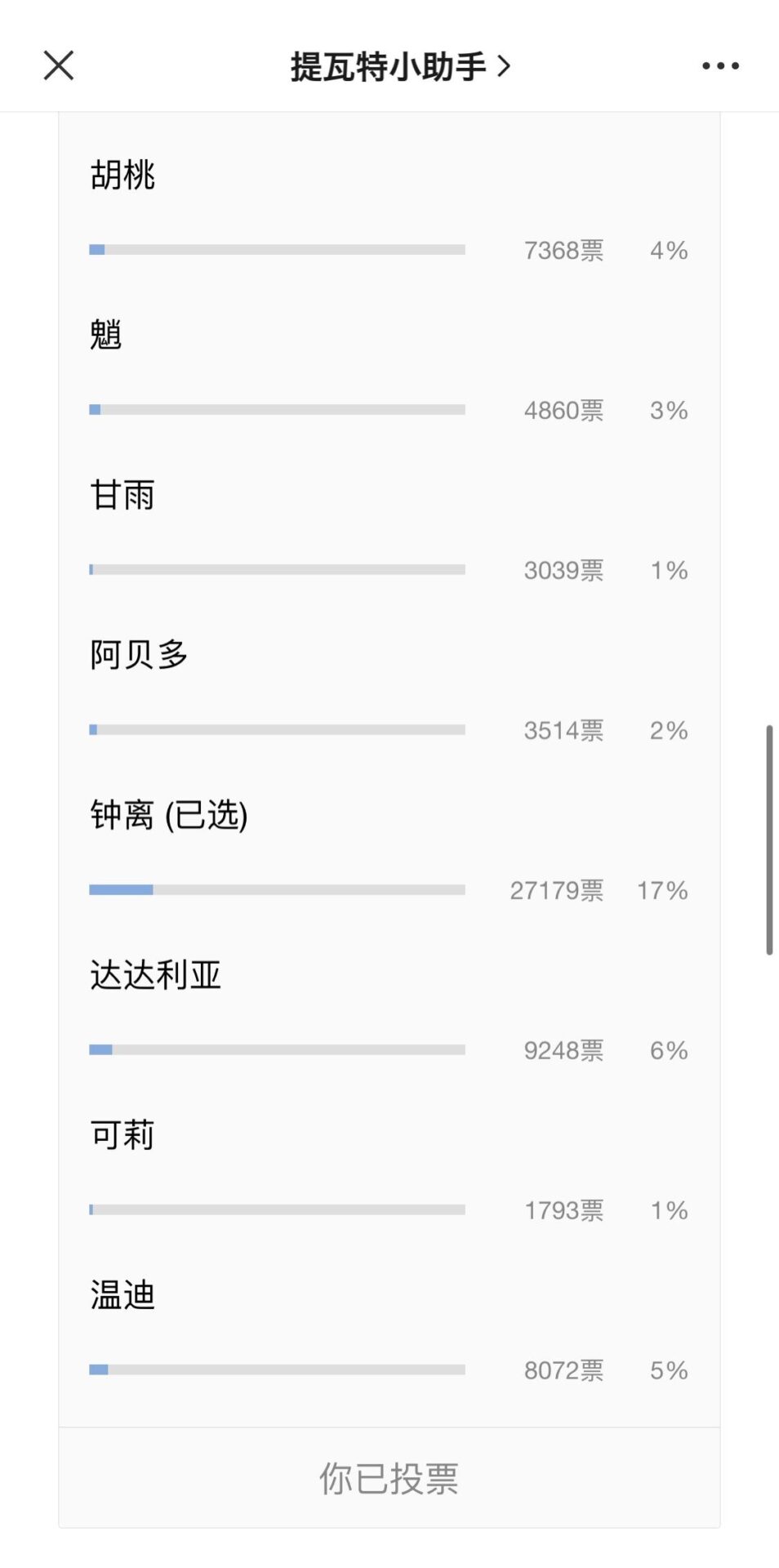Viewport: 779px width, 1568px height.
Task: Open the 提瓦特小助手 account title
Action: pos(389,66)
